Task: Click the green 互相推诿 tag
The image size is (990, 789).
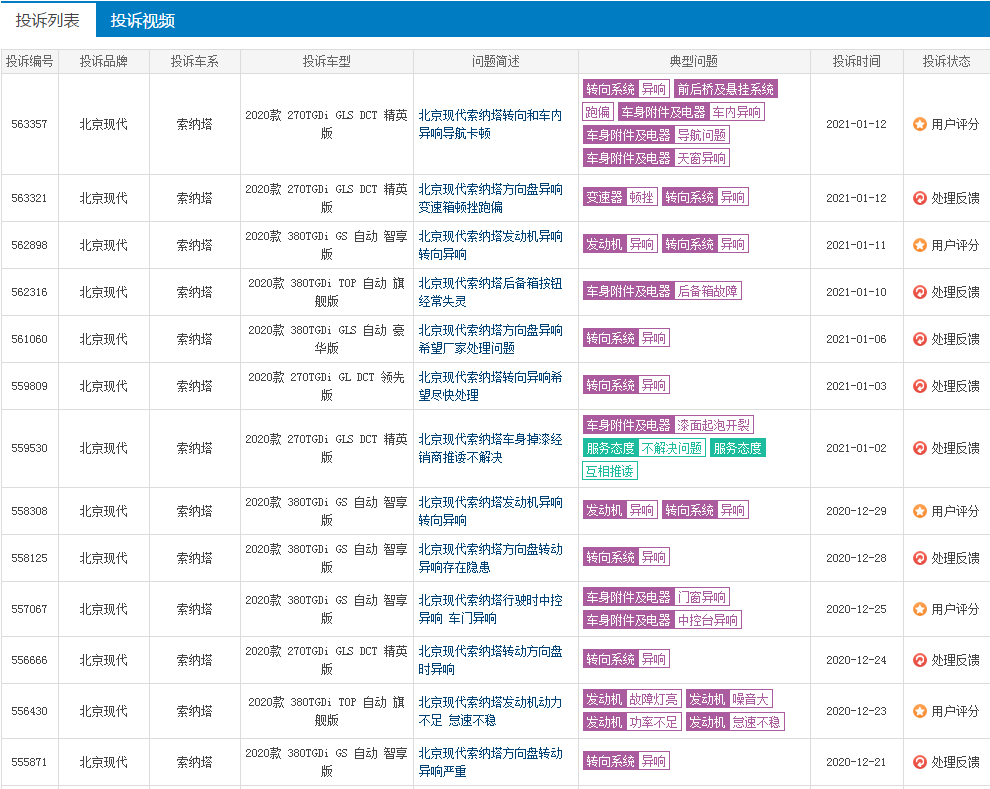Action: 610,471
